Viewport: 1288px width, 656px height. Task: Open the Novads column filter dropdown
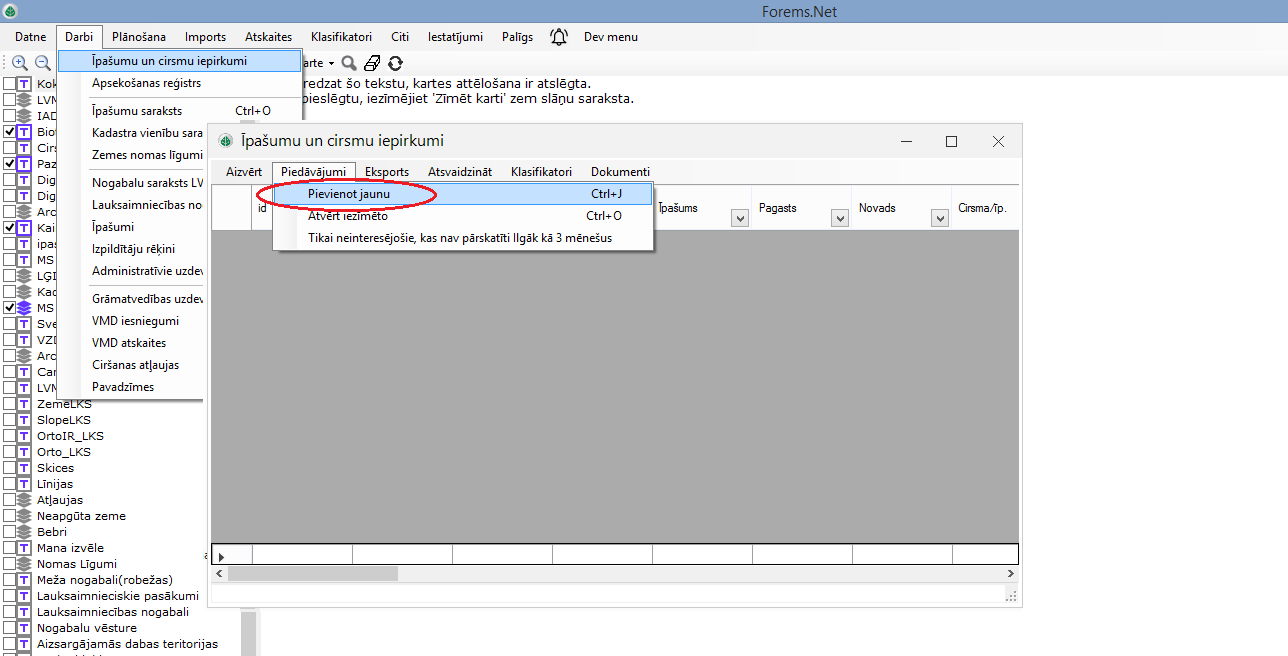(x=940, y=218)
